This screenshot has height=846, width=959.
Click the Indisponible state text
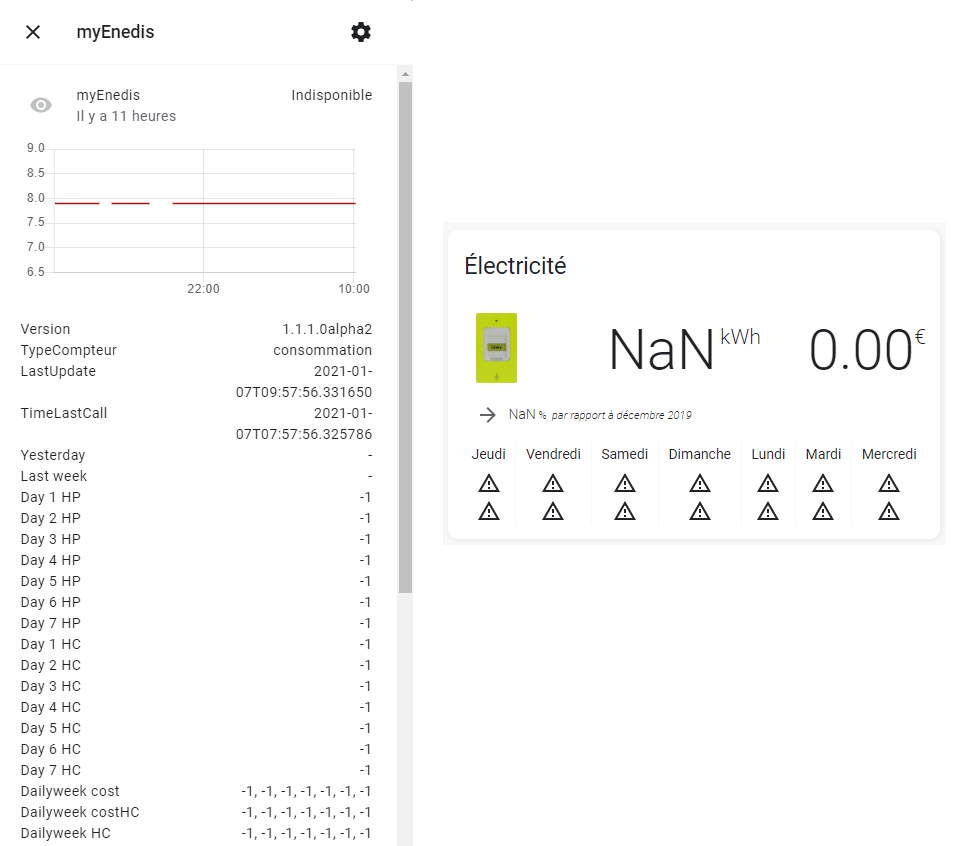click(331, 95)
